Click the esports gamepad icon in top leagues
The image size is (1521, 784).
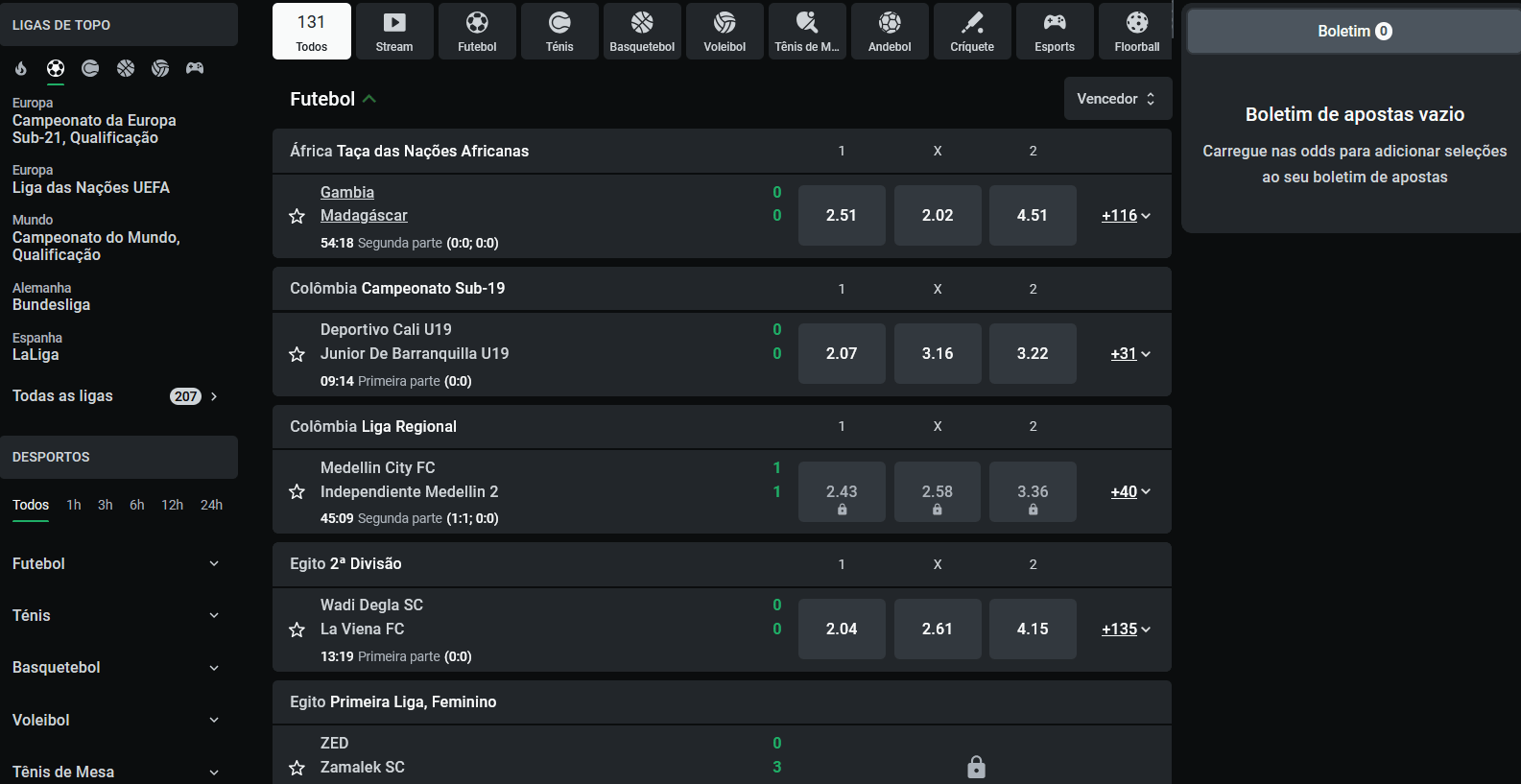coord(195,68)
